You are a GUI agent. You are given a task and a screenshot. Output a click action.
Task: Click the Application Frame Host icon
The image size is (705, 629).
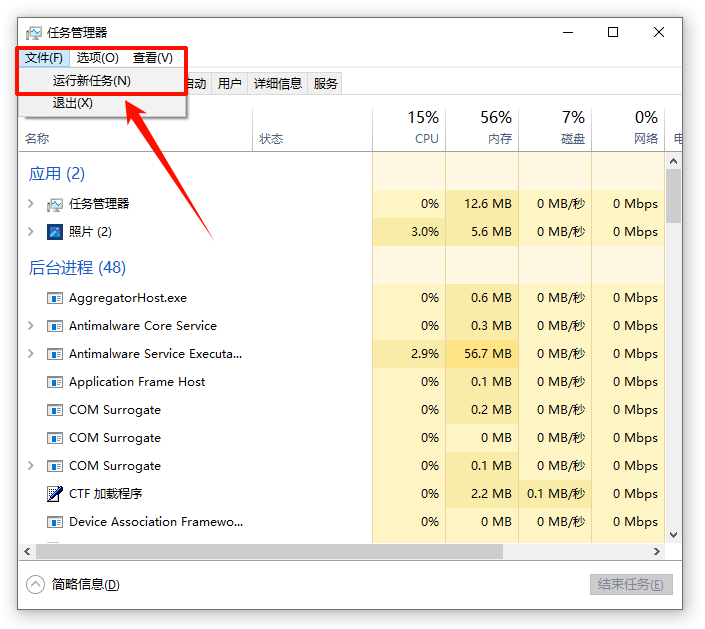point(55,382)
